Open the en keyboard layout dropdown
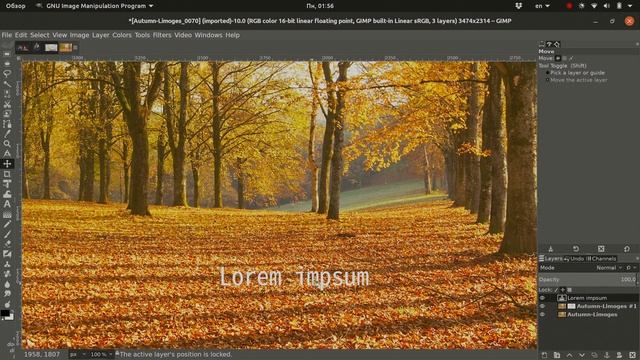The height and width of the screenshot is (360, 640). 542,6
